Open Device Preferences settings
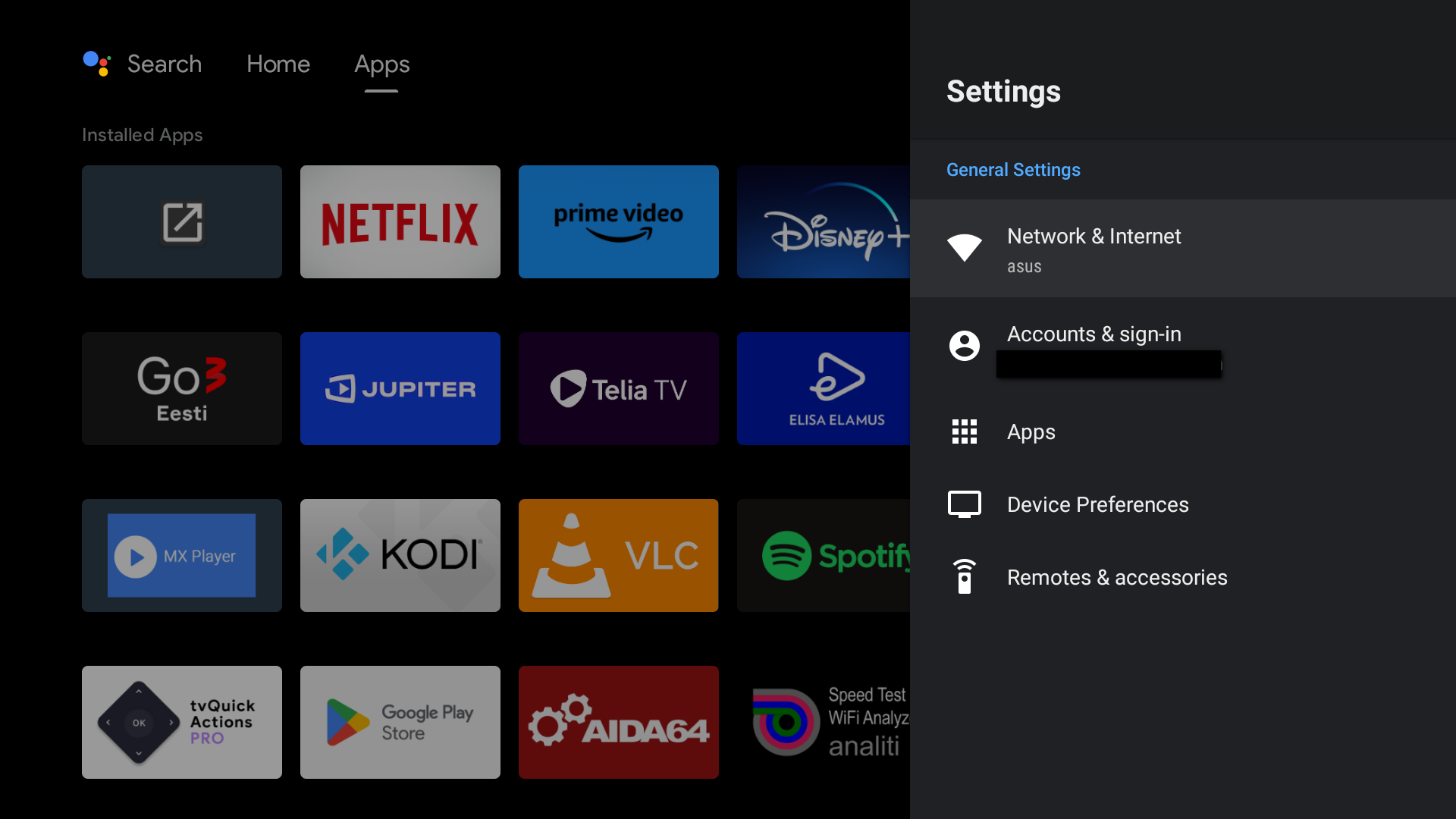 coord(1183,504)
